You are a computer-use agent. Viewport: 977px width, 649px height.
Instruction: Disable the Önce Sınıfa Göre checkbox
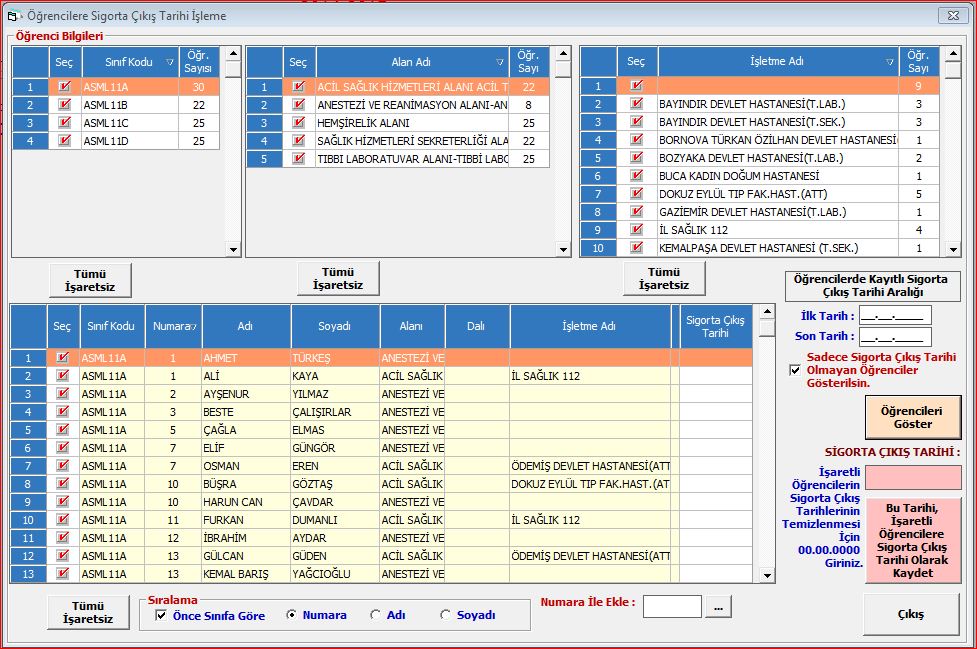[x=161, y=615]
